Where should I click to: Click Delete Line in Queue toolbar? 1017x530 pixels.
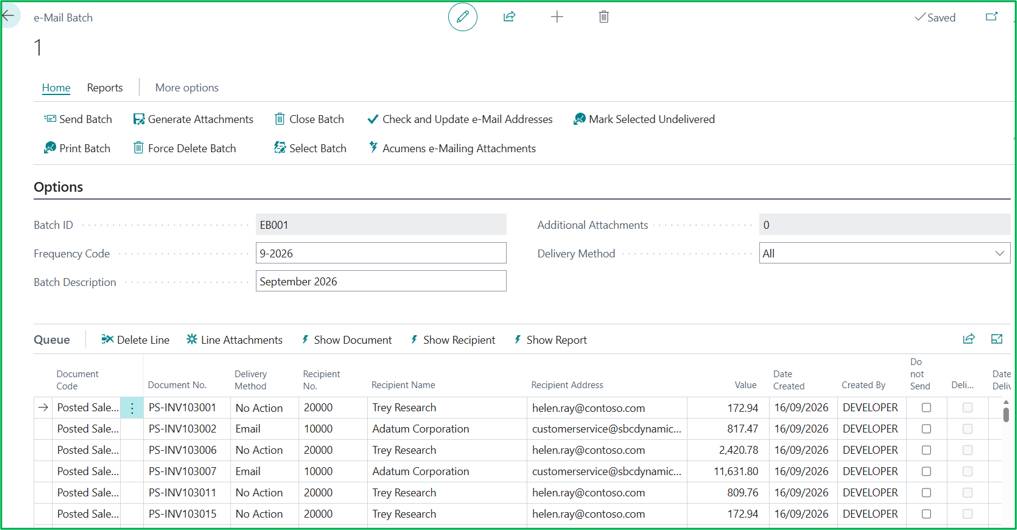click(x=135, y=340)
